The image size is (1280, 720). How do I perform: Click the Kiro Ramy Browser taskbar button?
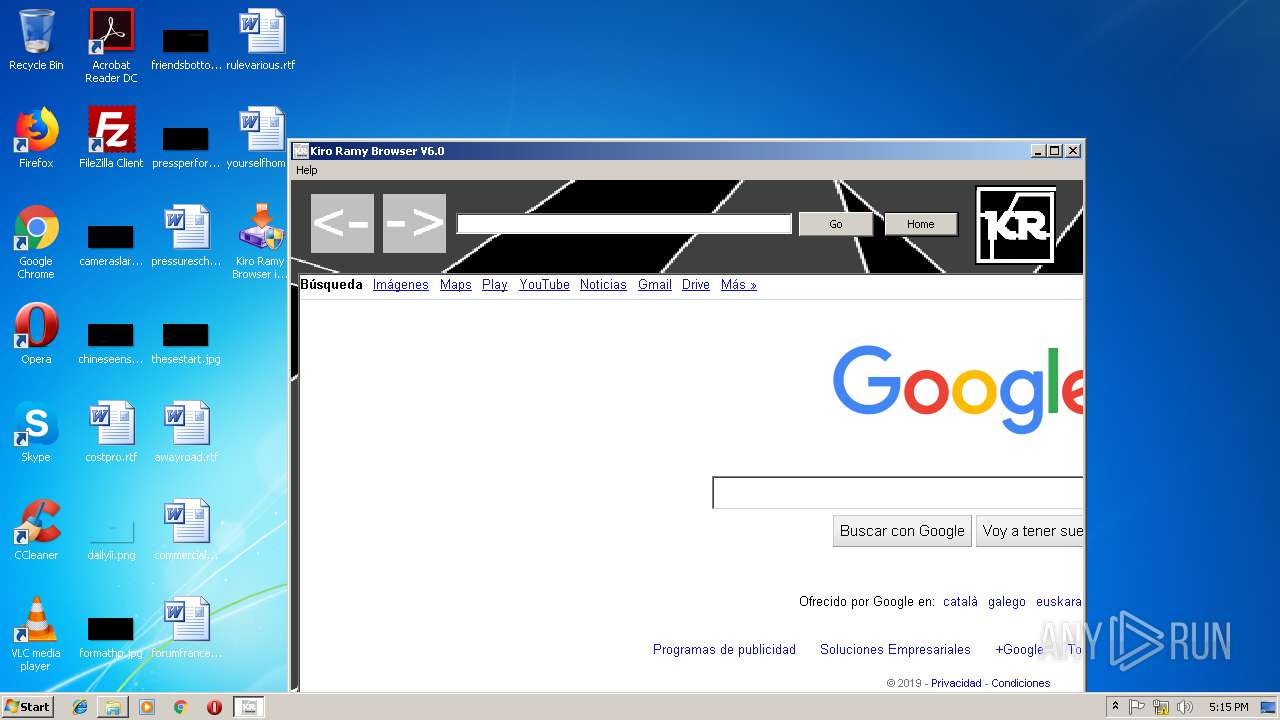click(x=249, y=707)
